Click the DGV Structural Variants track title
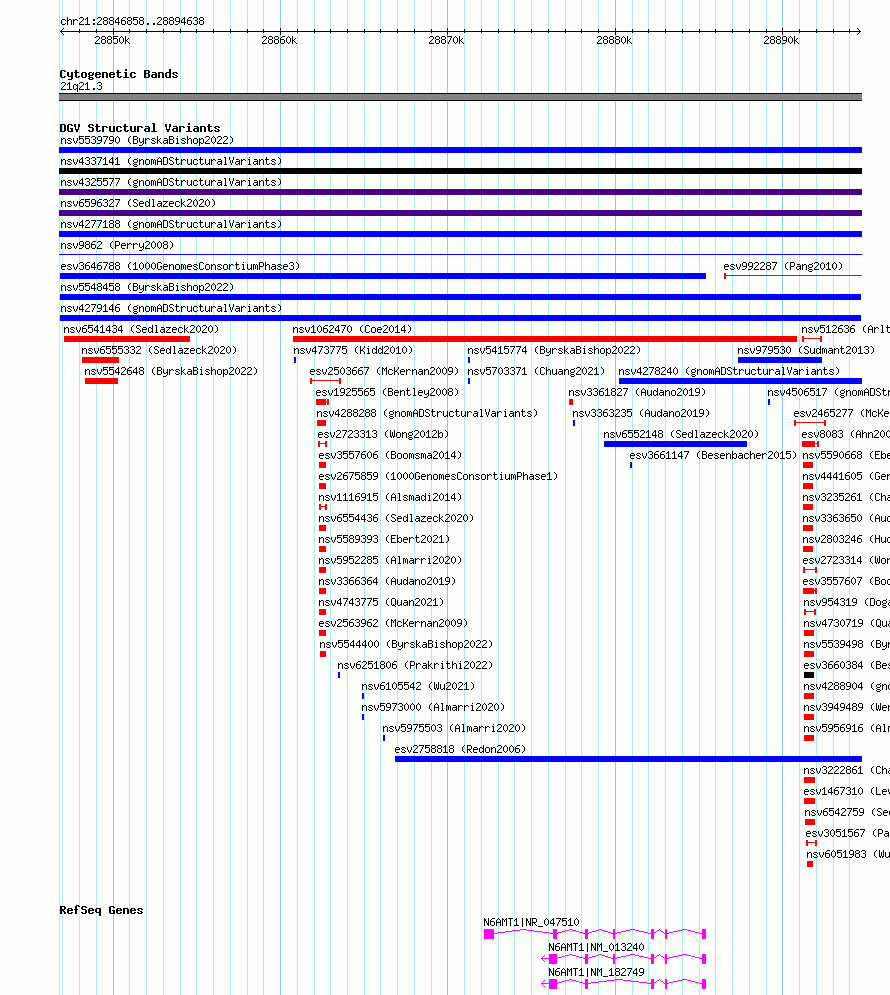Viewport: 890px width, 995px height. click(140, 128)
